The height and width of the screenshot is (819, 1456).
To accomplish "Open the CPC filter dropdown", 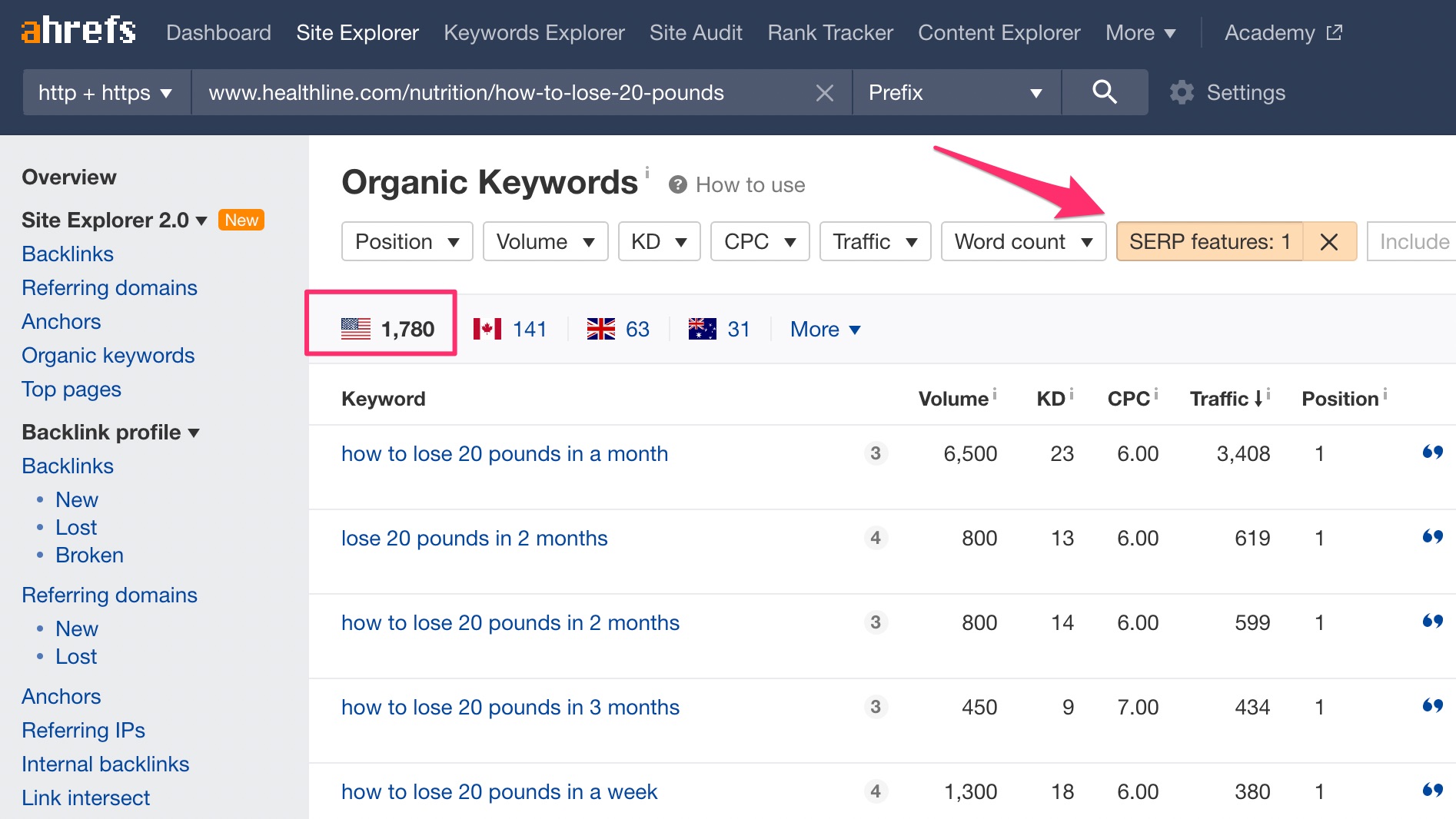I will (x=760, y=242).
